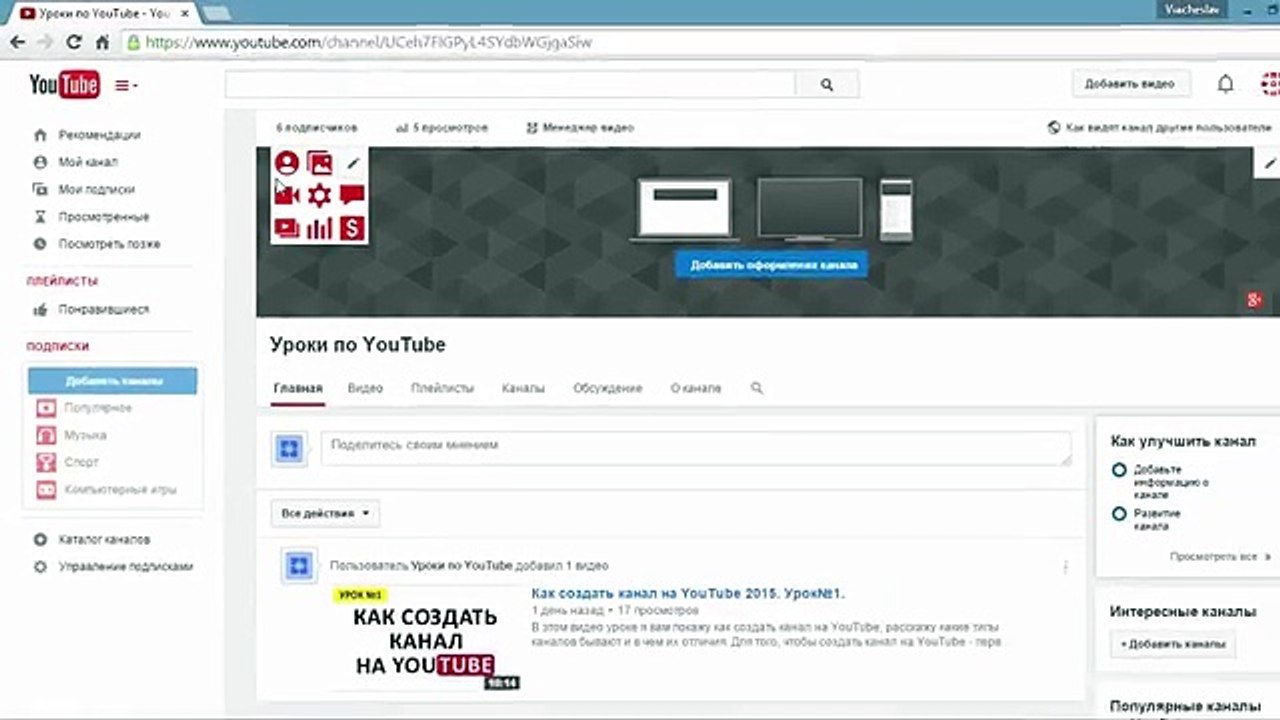This screenshot has height=720, width=1280.
Task: Open Менеджер видео
Action: [x=580, y=128]
